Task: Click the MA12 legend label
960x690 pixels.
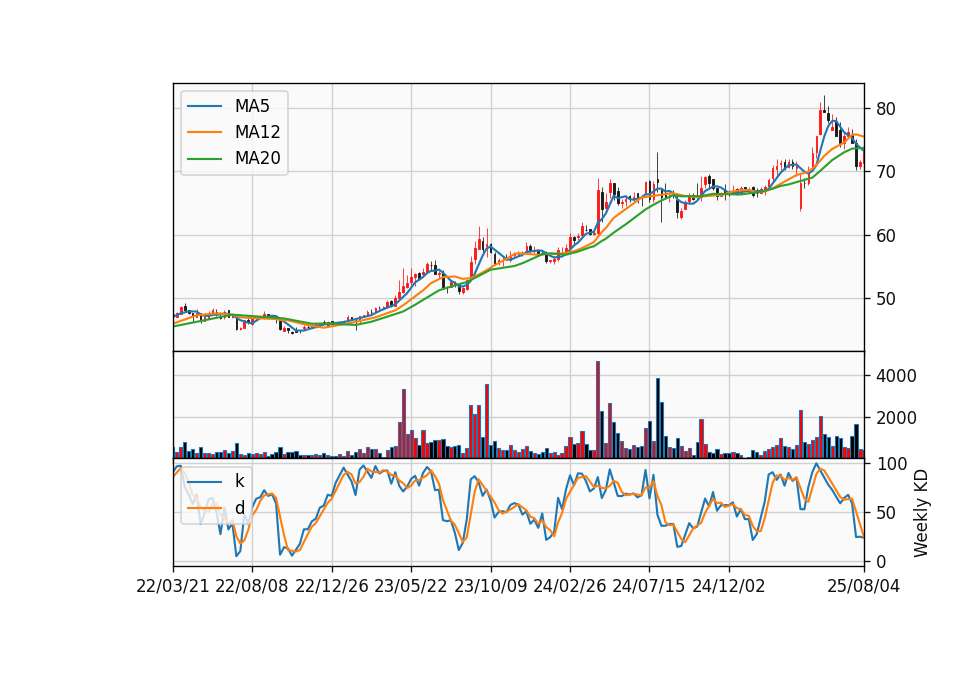Action: (x=257, y=132)
